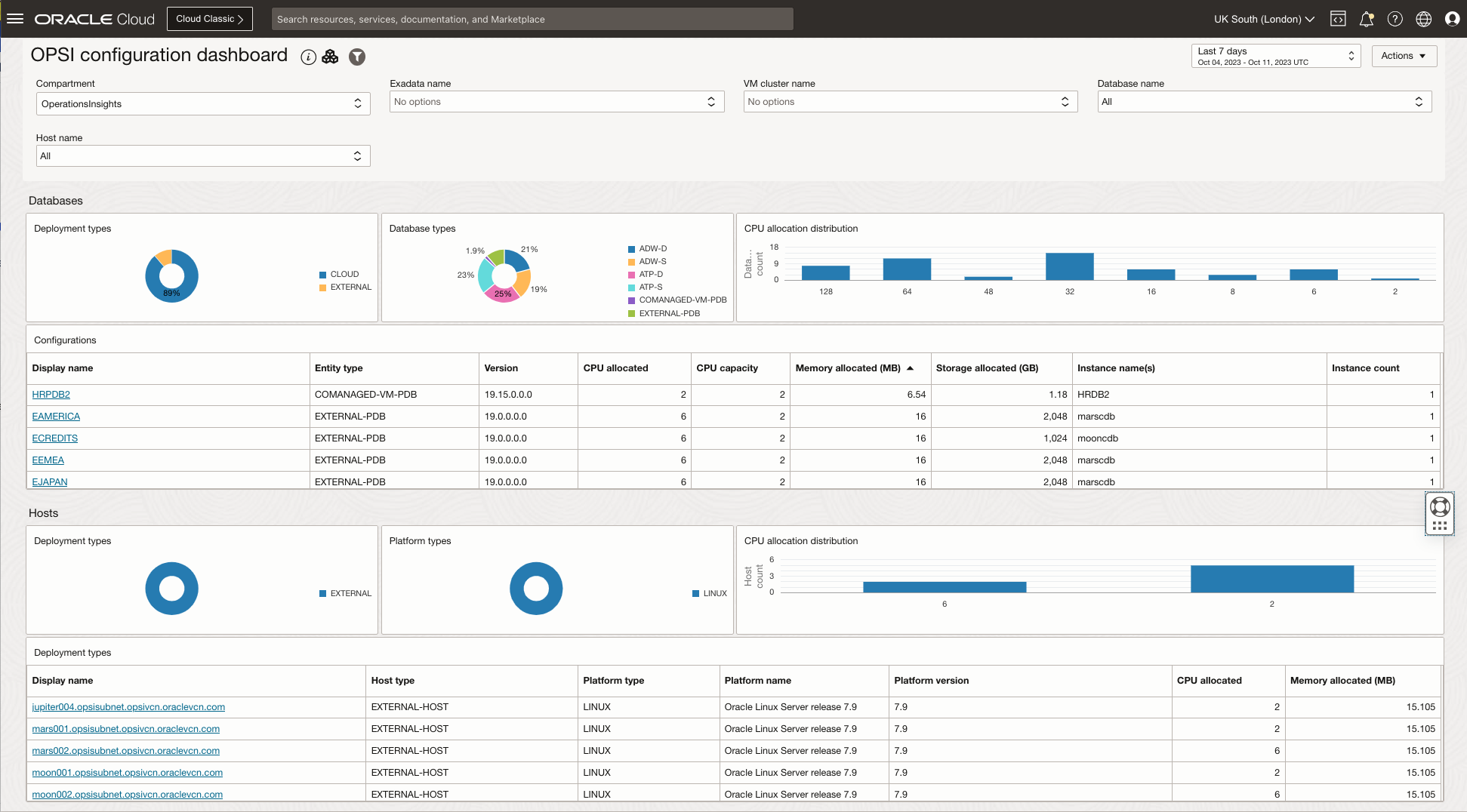Open the Last 7 days time selector
Screen dimensions: 1467x812
(x=1275, y=56)
